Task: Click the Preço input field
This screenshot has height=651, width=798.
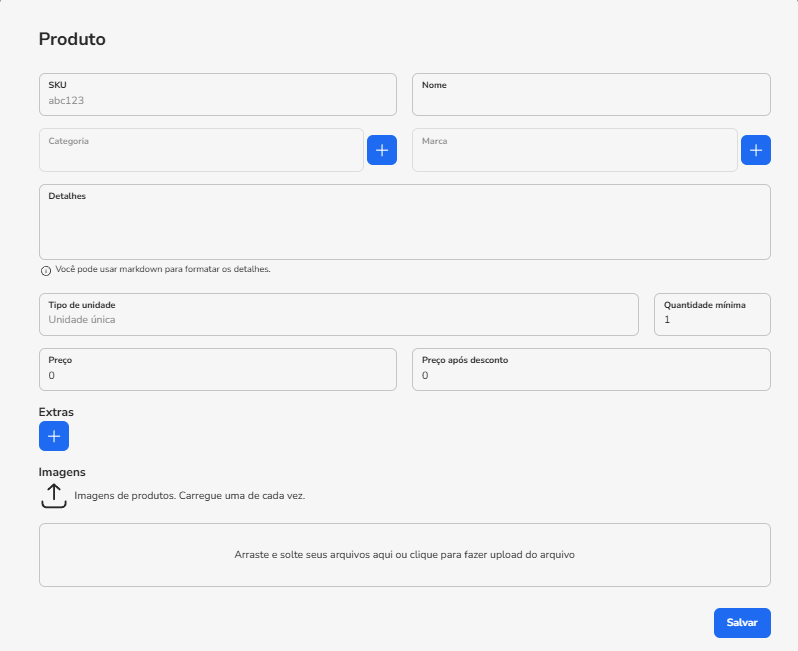Action: 218,370
